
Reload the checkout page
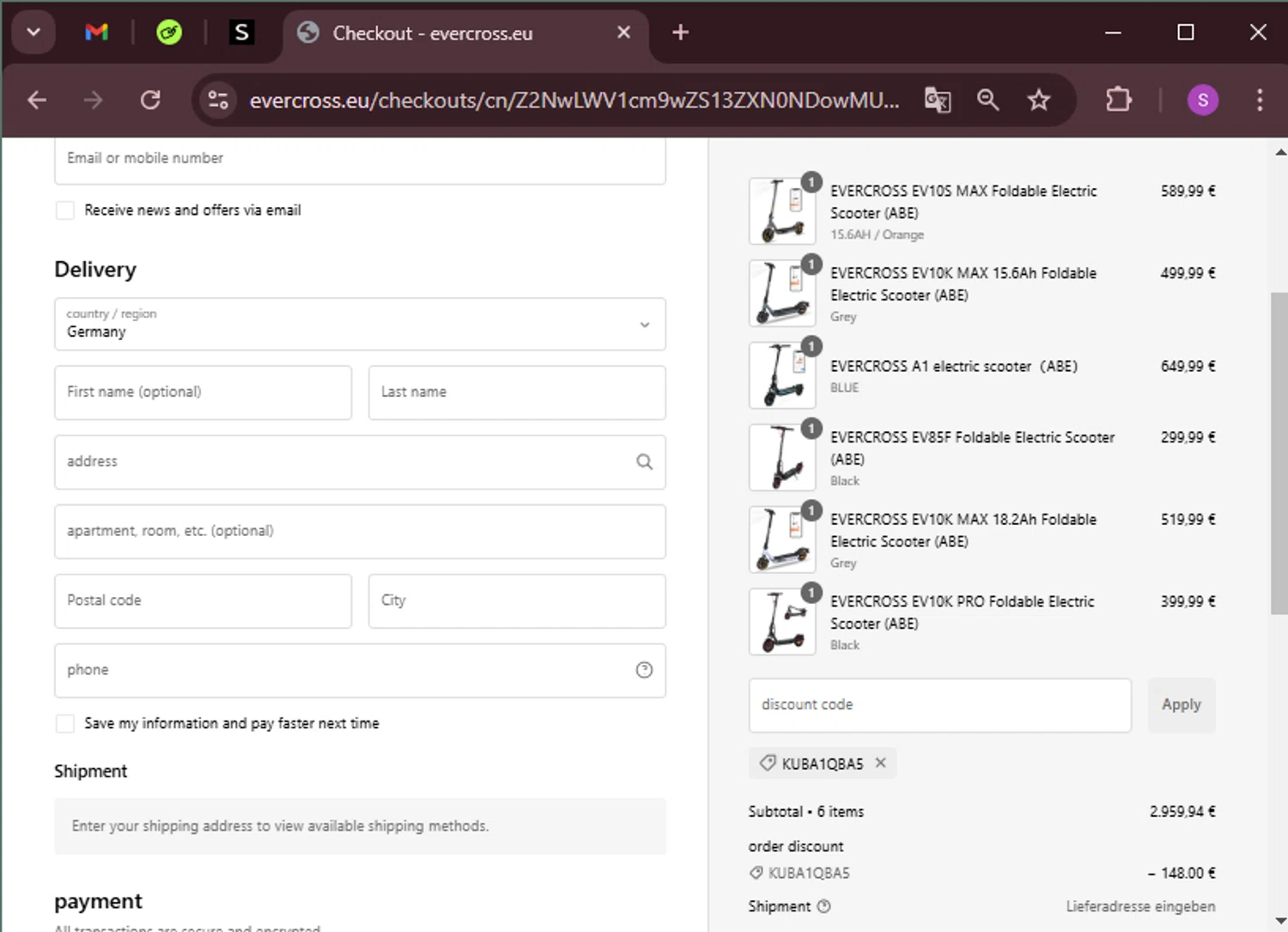[x=150, y=101]
